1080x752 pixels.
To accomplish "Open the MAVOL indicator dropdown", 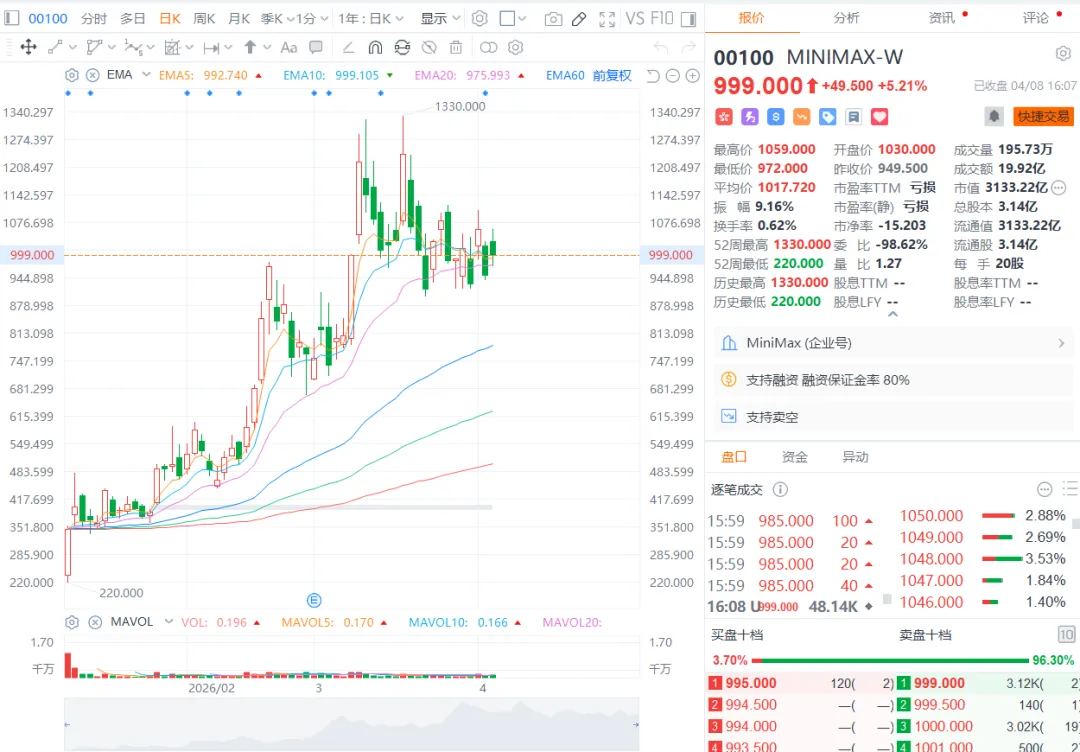I will coord(169,623).
